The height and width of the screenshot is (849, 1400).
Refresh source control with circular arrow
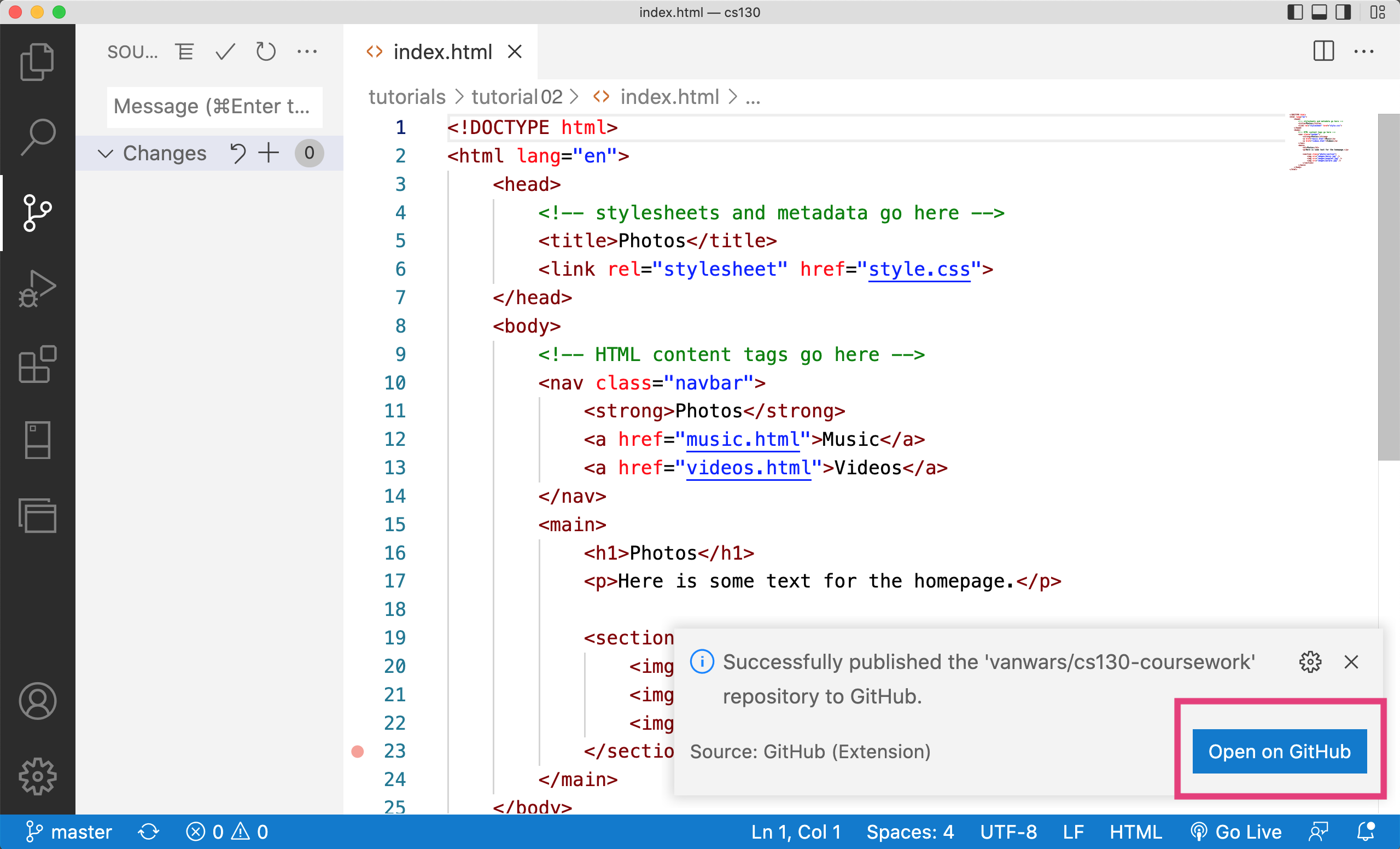pyautogui.click(x=265, y=52)
